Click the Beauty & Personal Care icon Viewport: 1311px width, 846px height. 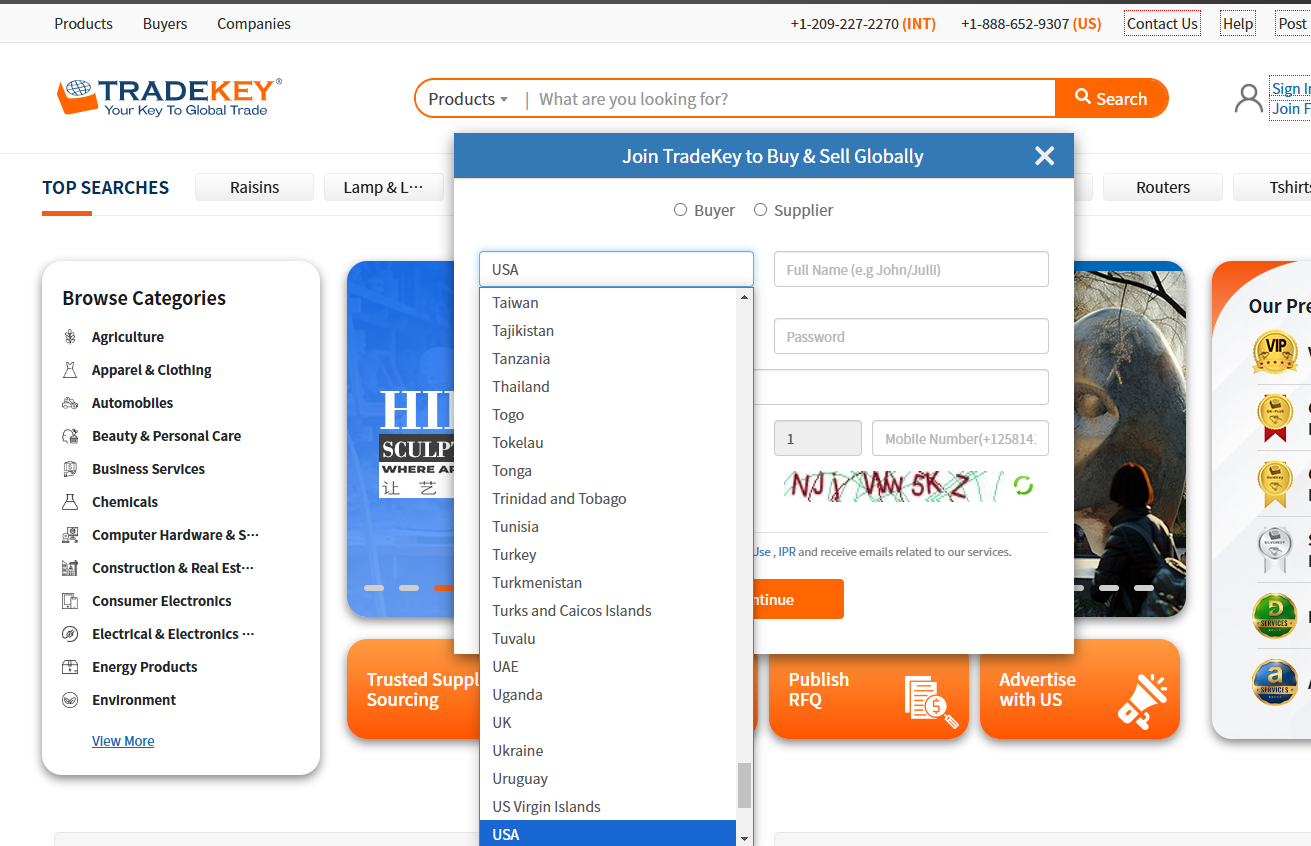[x=70, y=436]
